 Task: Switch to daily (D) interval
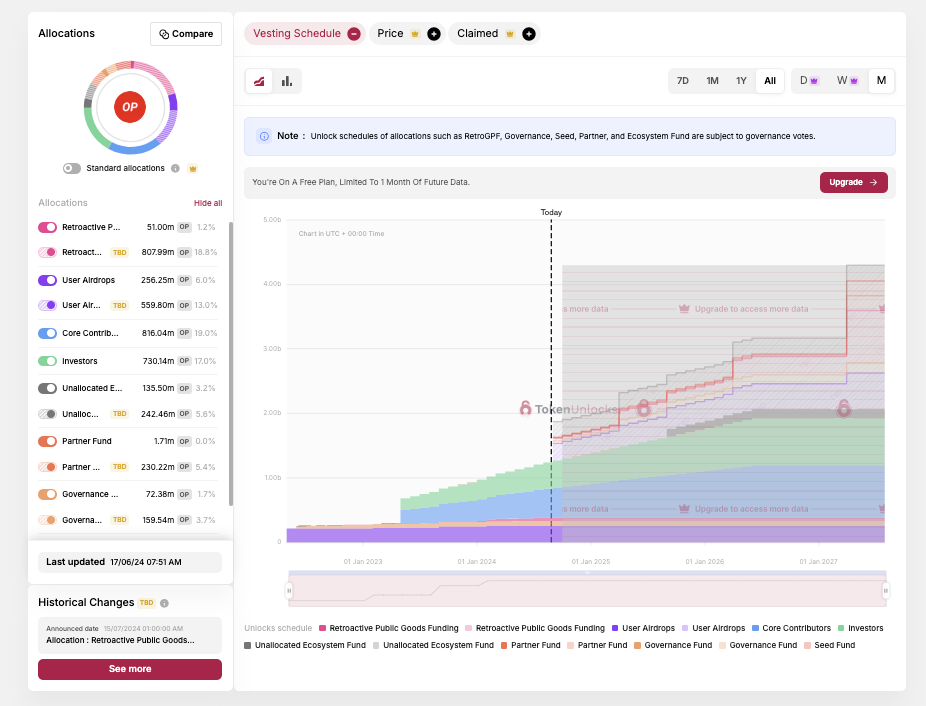(x=809, y=81)
